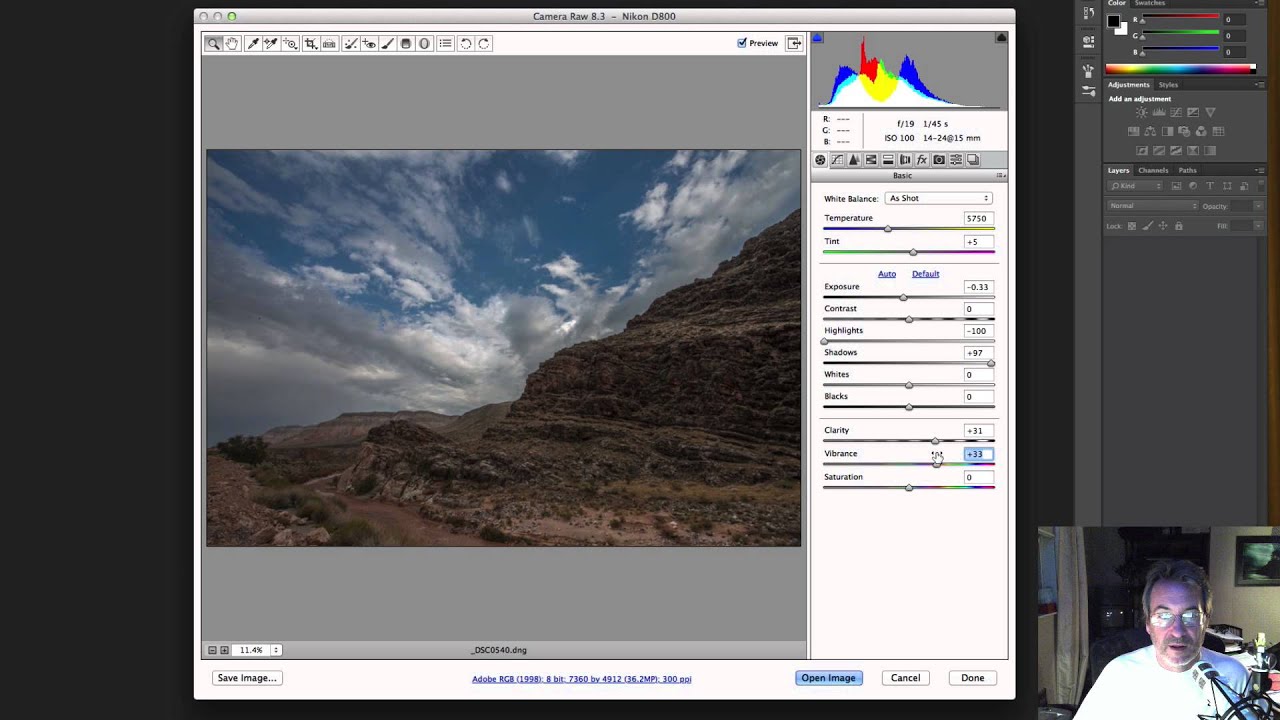
Task: Select the Crop tool
Action: 311,44
